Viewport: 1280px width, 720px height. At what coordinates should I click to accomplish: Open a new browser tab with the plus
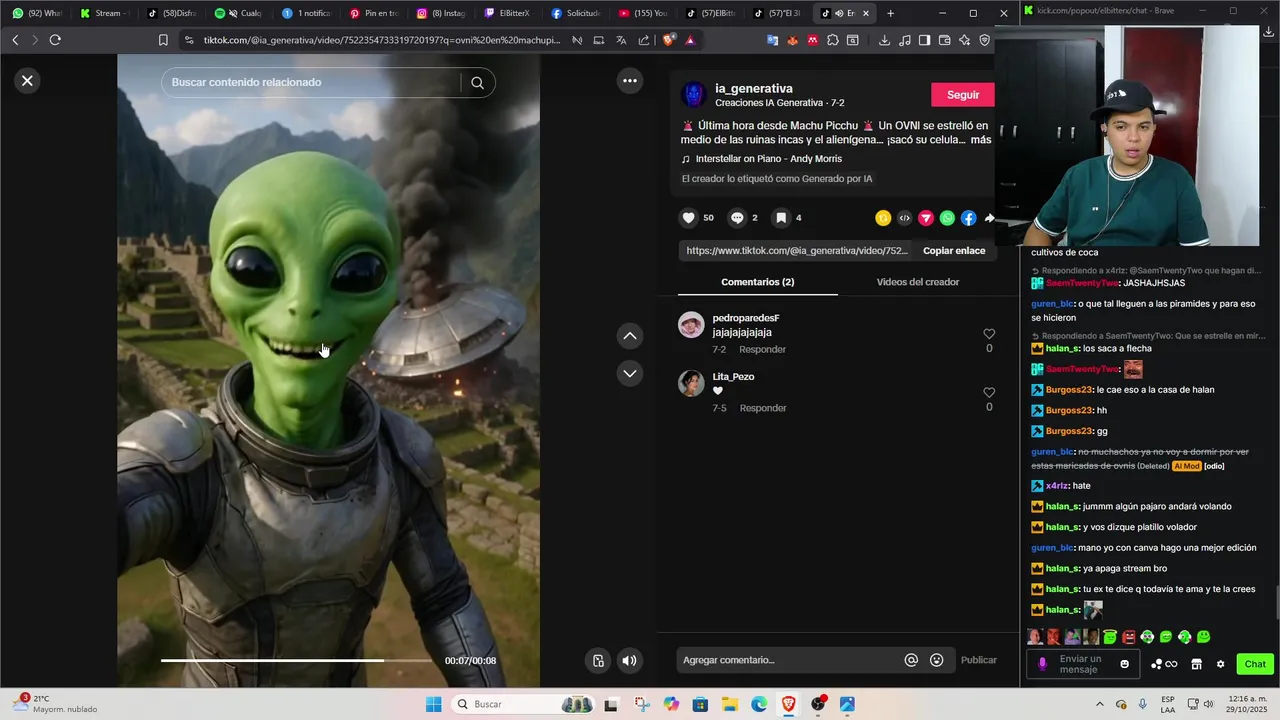(x=890, y=13)
